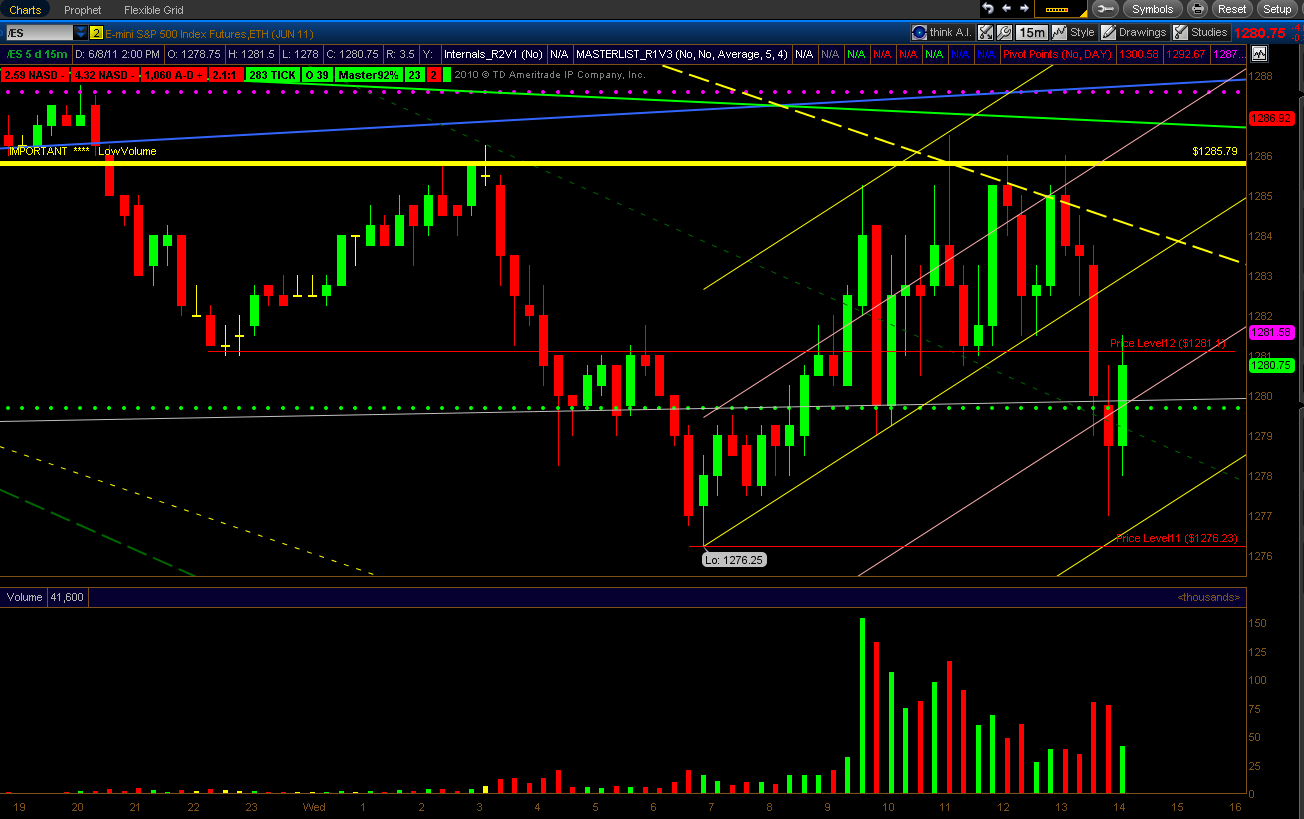Click the Wed date label on time axis
The width and height of the screenshot is (1304, 819).
[x=314, y=806]
